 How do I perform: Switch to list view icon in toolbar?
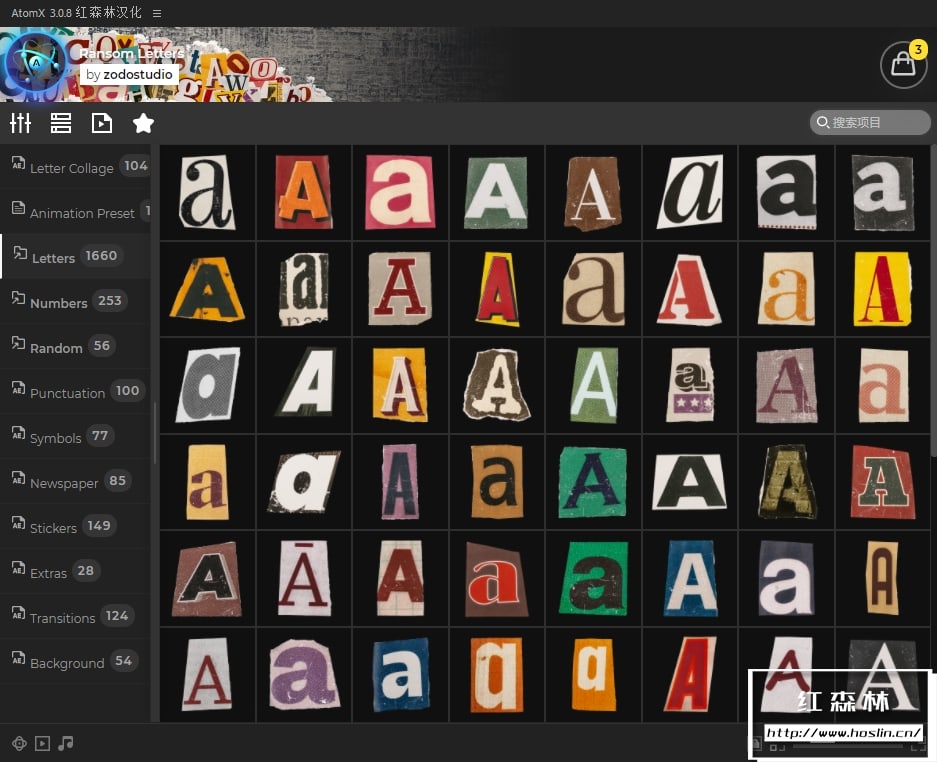(x=61, y=123)
